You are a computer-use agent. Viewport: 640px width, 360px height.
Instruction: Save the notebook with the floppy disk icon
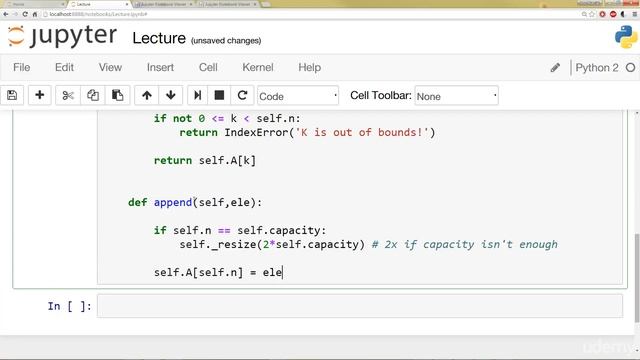12,96
